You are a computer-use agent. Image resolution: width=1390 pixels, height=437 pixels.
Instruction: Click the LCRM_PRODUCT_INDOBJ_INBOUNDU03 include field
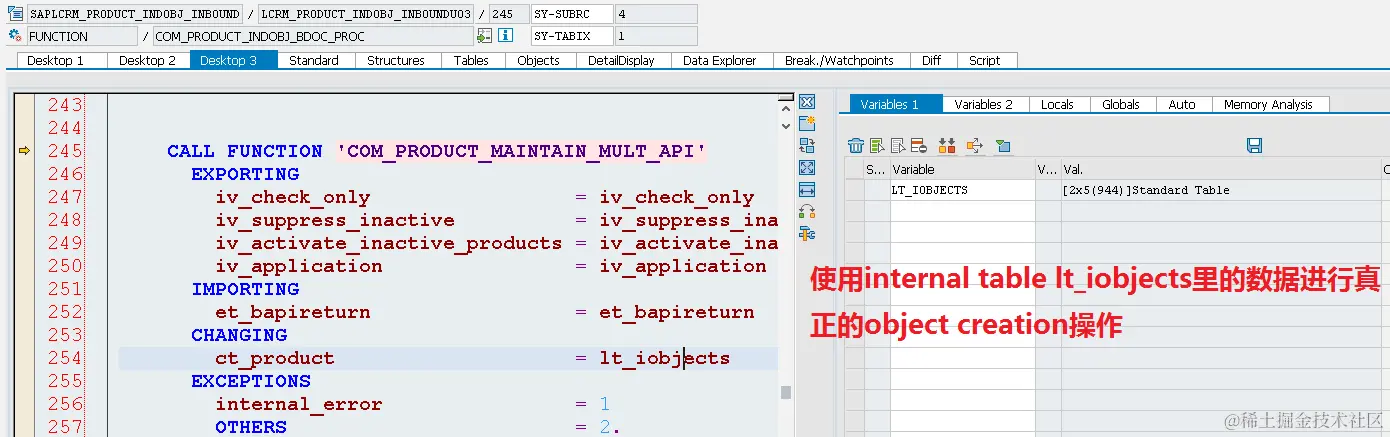click(x=365, y=14)
